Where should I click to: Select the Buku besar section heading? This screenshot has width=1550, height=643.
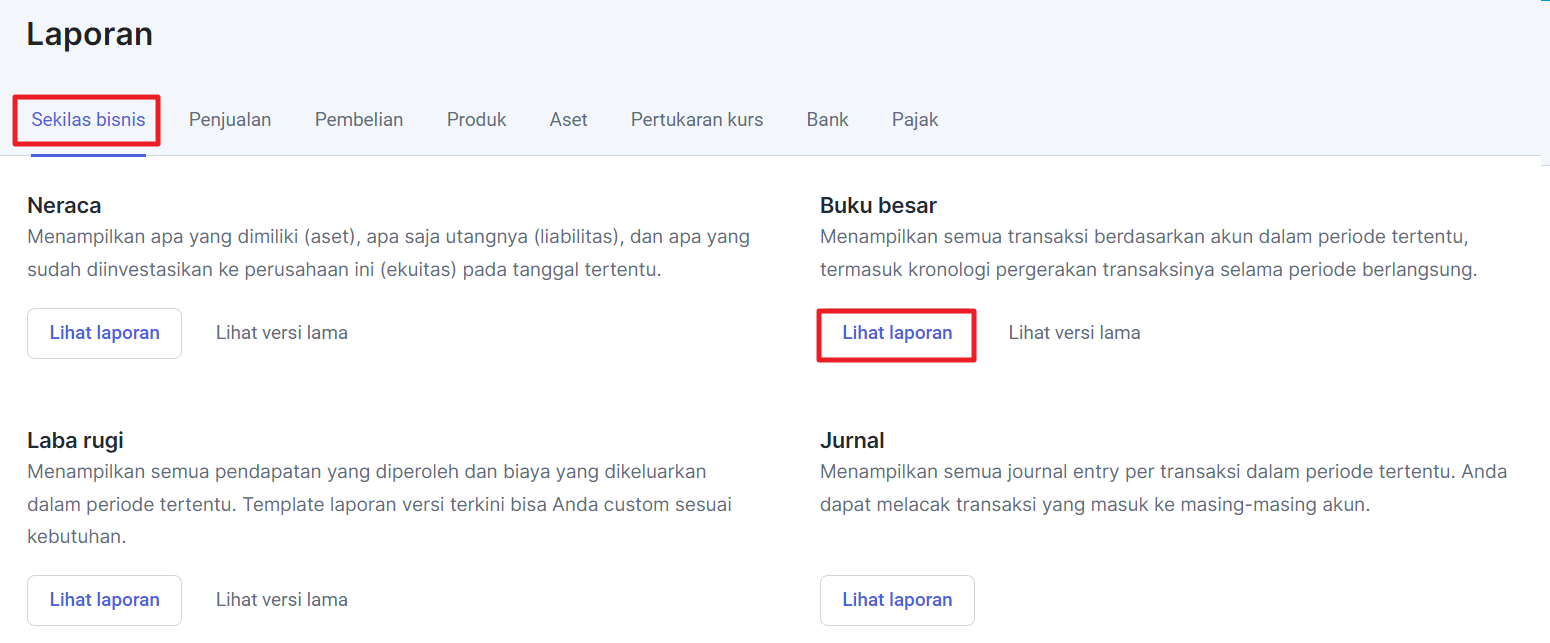click(878, 206)
